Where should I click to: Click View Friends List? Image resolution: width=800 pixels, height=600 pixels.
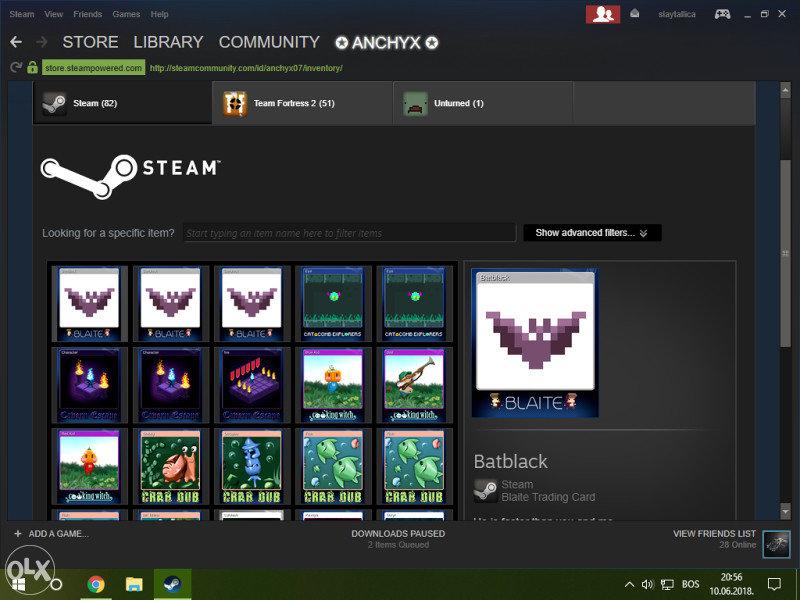pyautogui.click(x=714, y=534)
